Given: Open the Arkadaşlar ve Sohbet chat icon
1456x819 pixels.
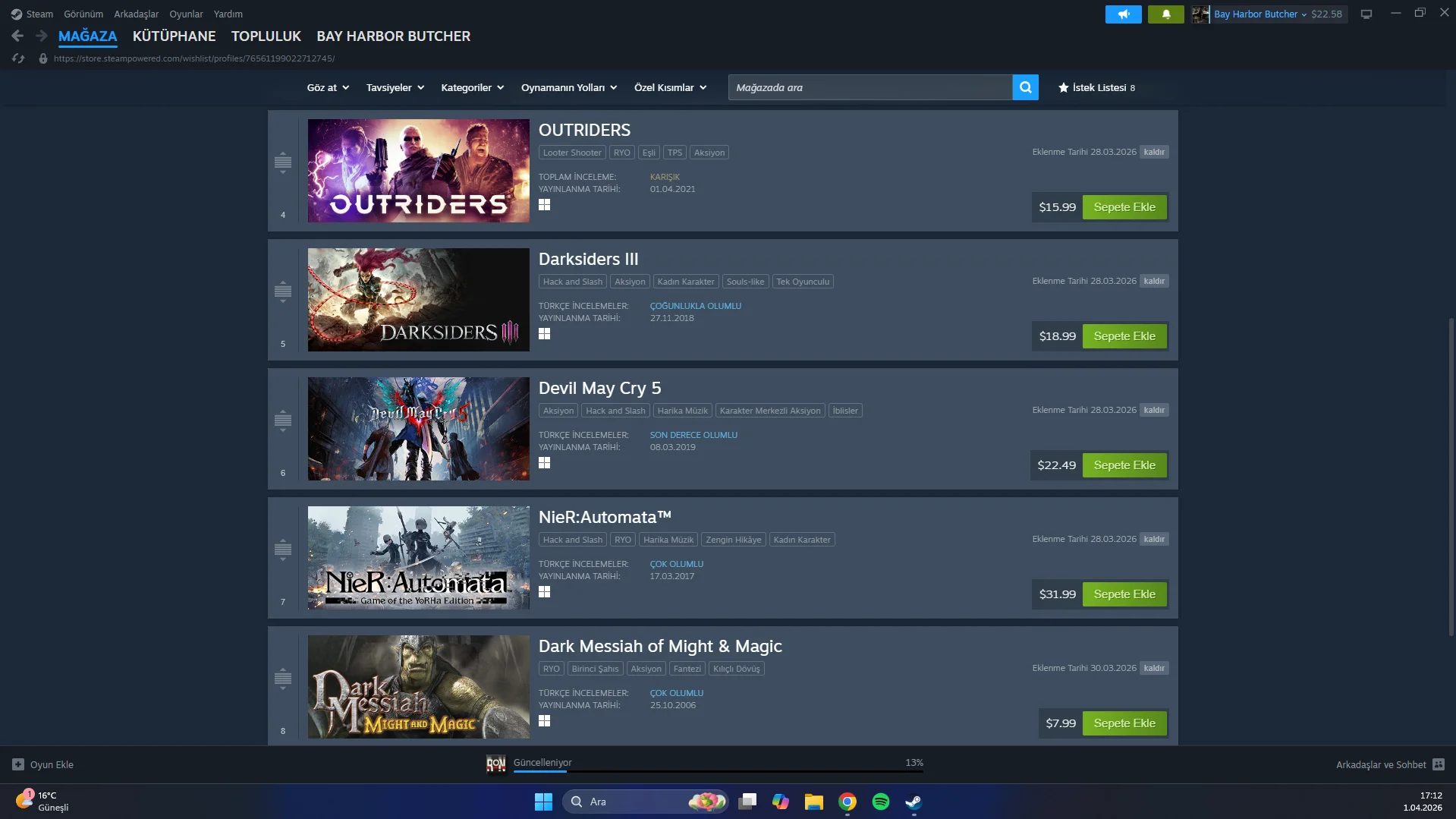Looking at the screenshot, I should (1439, 764).
